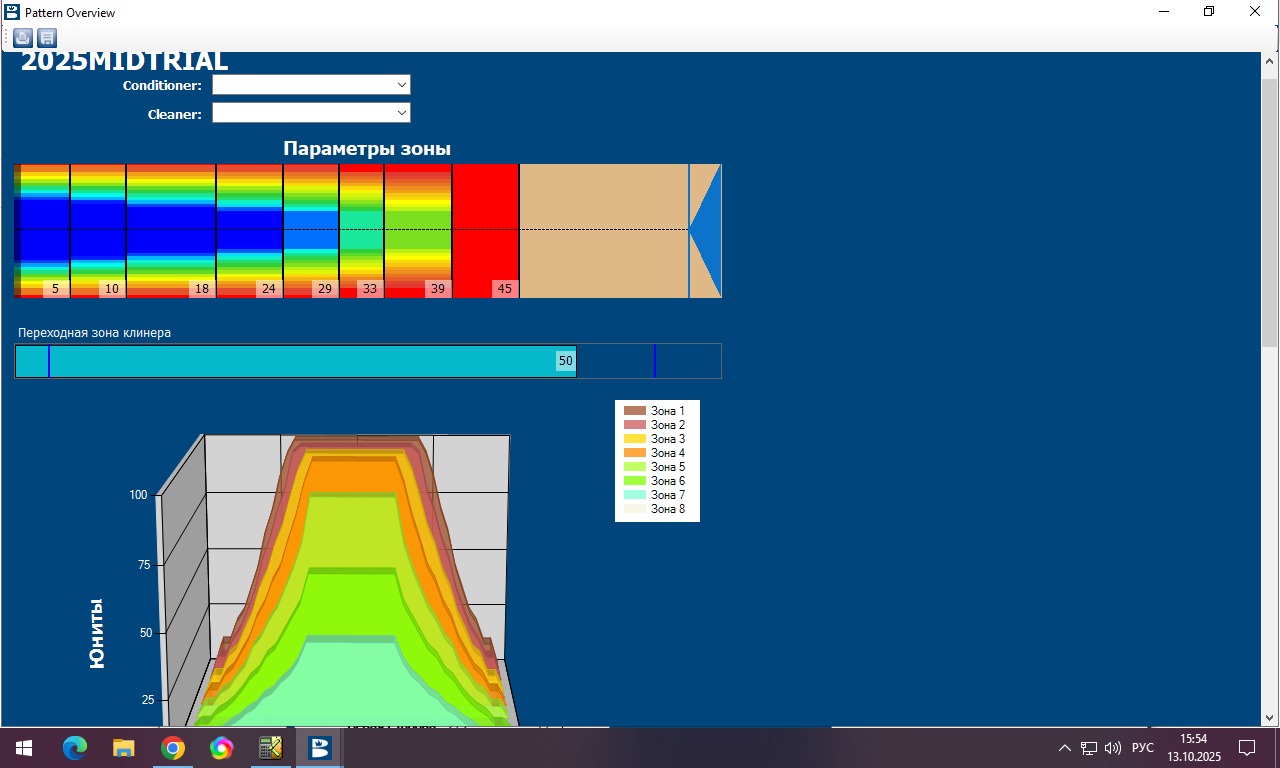The image size is (1280, 768).
Task: Switch to Google Chrome in taskbar
Action: (173, 748)
